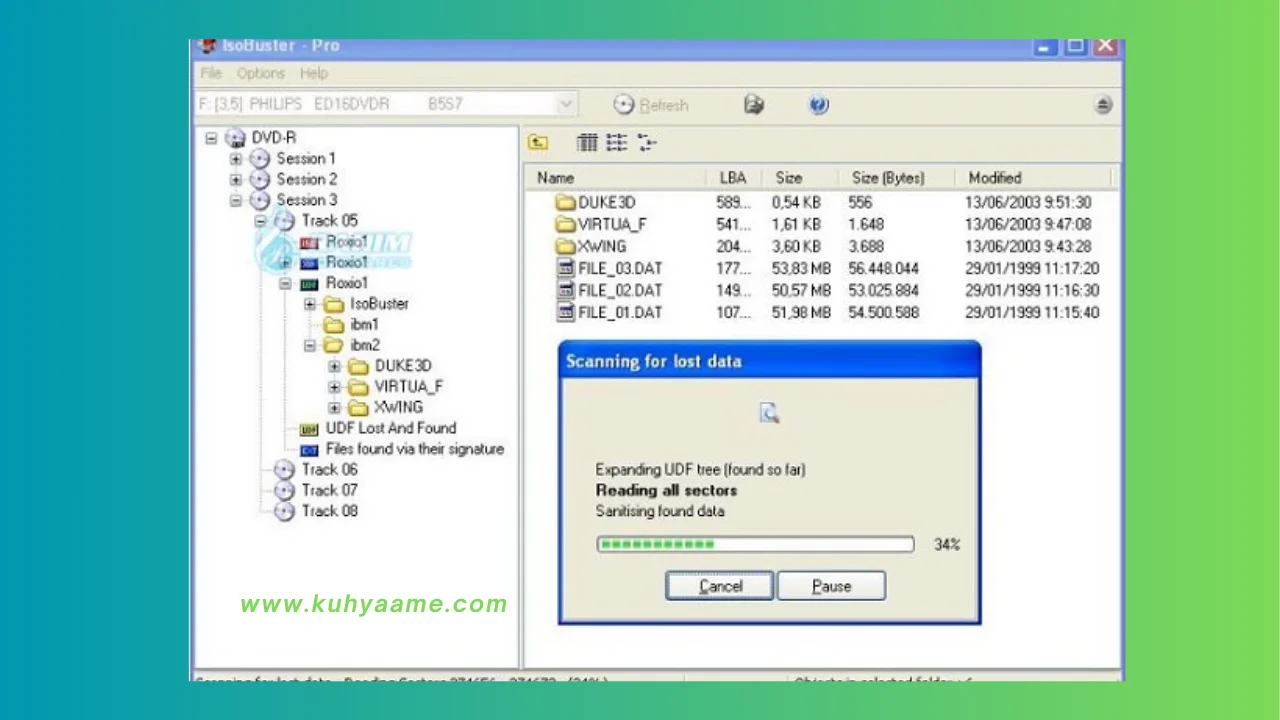Click the 51,98 MB size cell
1280x720 pixels.
tap(801, 313)
